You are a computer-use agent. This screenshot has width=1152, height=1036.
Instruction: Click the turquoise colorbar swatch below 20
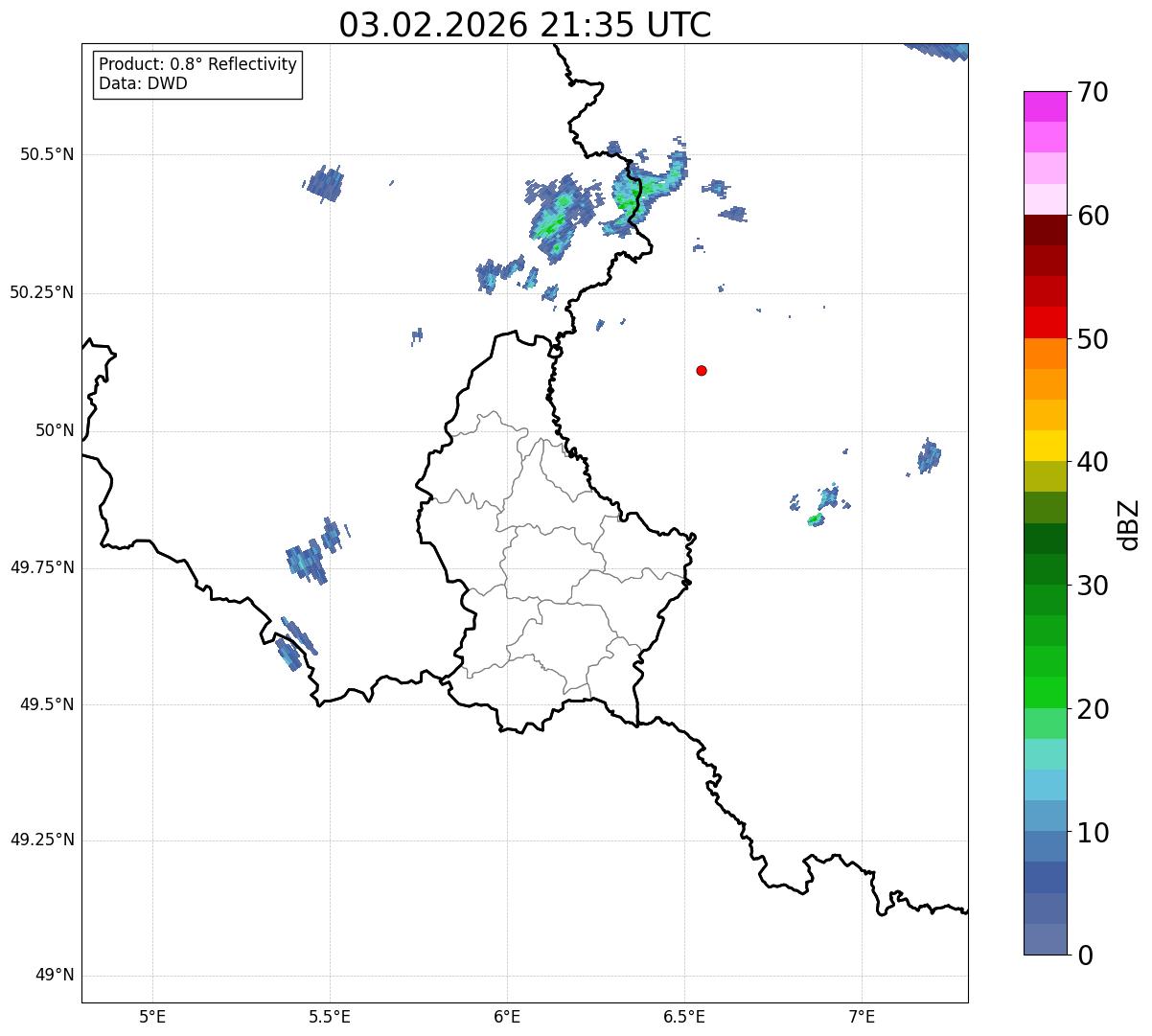click(x=1045, y=754)
